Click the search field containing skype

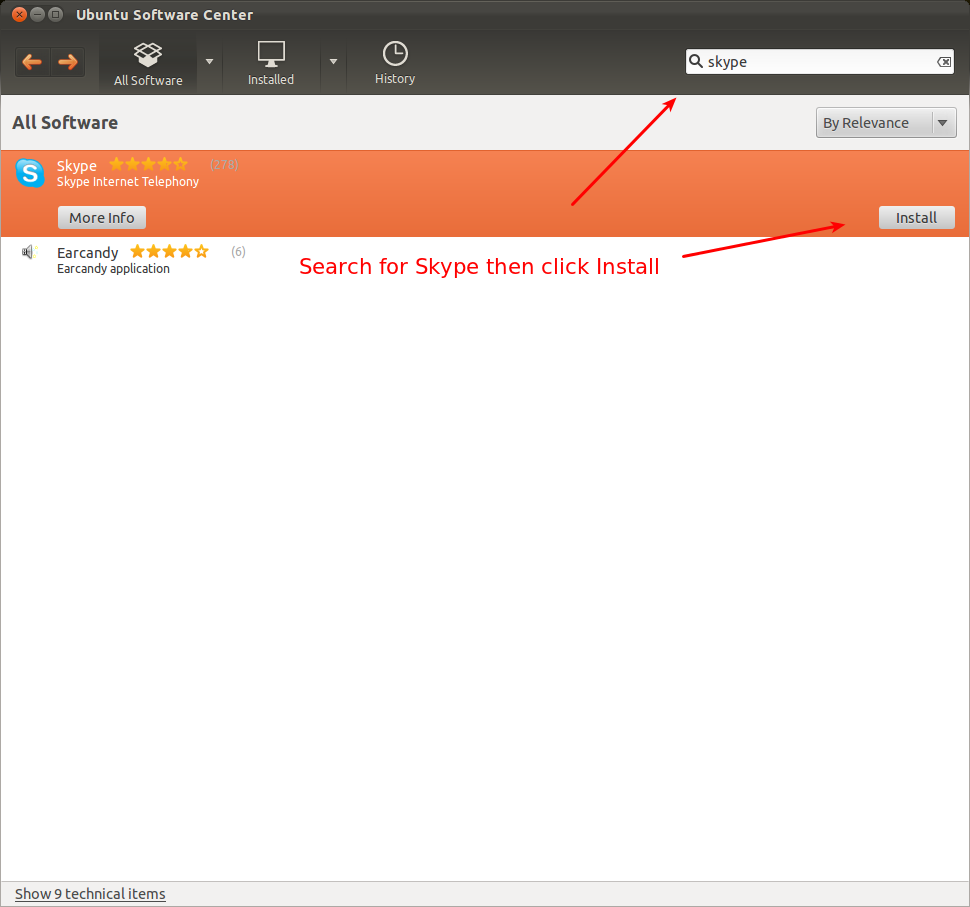pos(819,62)
